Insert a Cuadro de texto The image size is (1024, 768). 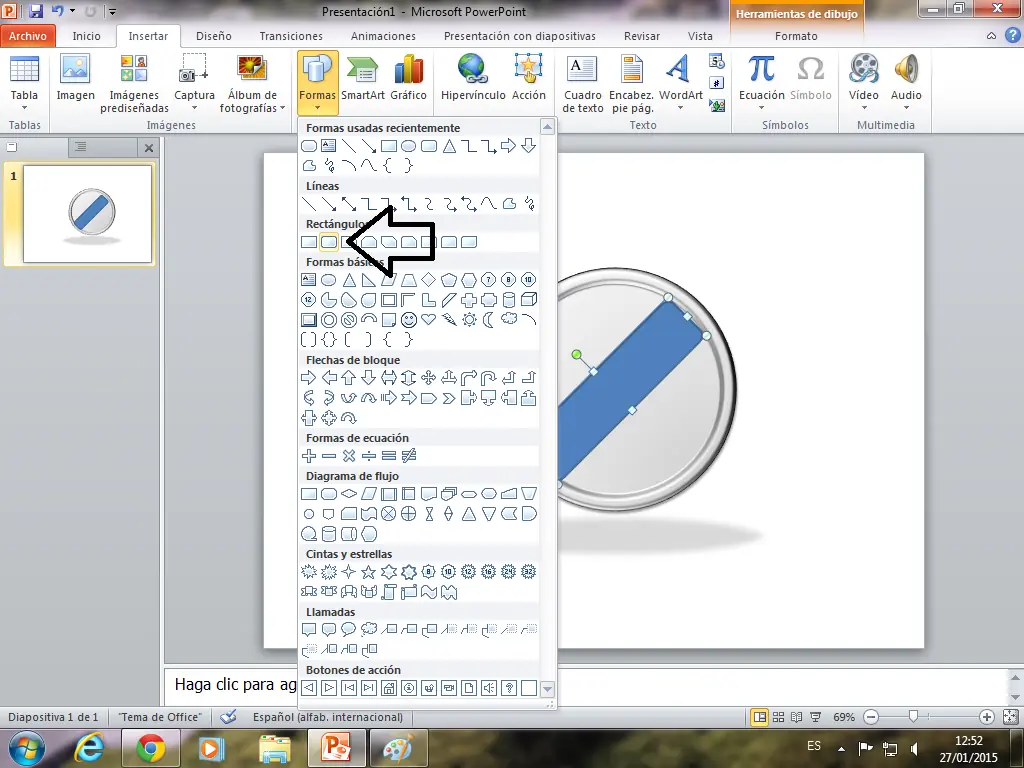pyautogui.click(x=583, y=83)
